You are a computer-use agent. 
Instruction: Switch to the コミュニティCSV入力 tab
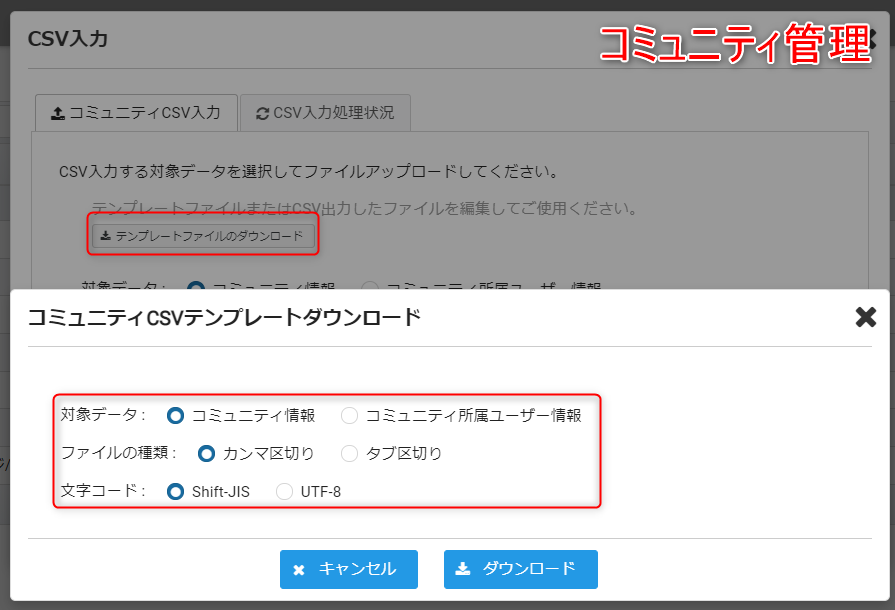136,113
